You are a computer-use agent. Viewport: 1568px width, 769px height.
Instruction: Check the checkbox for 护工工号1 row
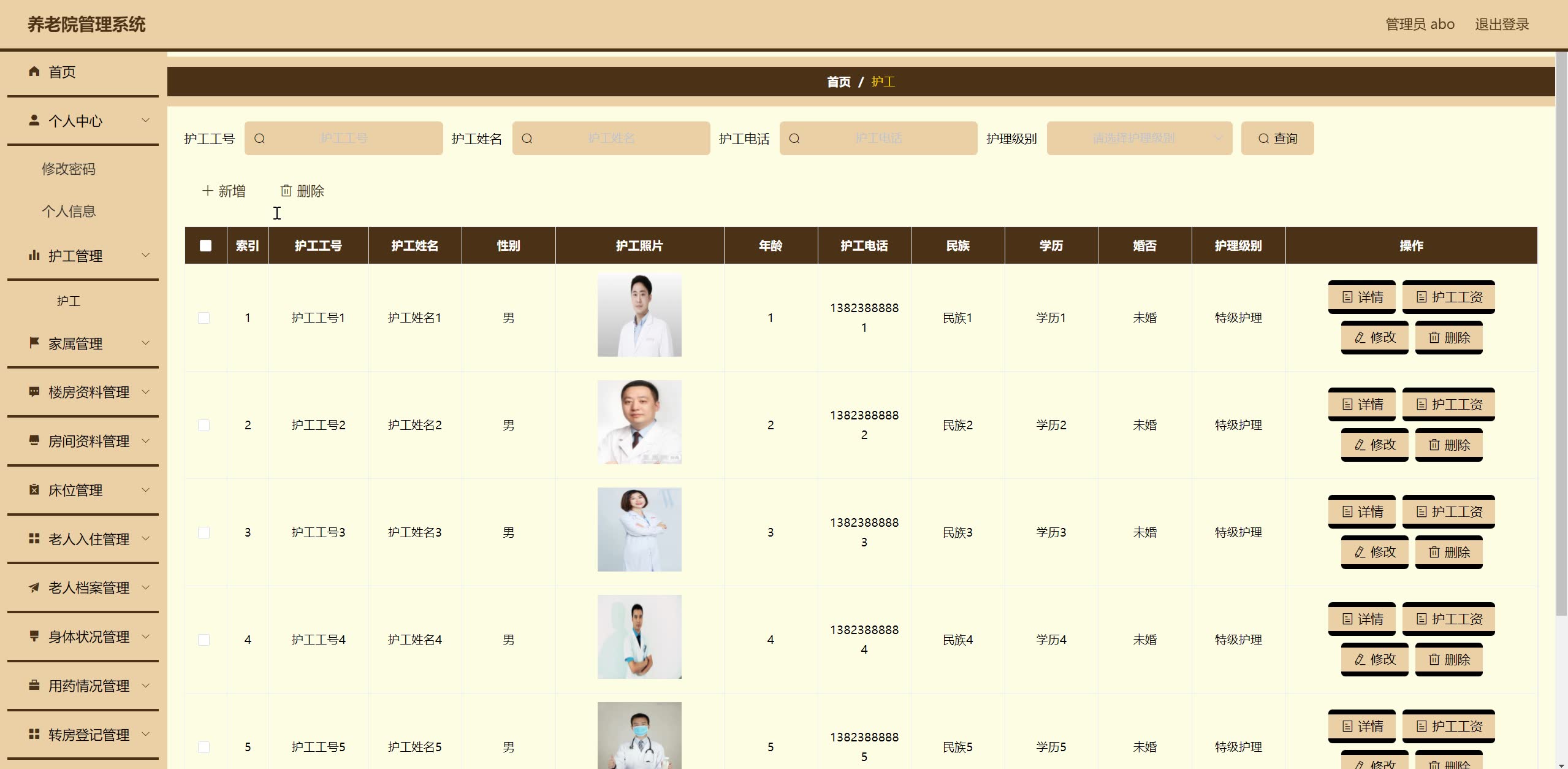[204, 318]
